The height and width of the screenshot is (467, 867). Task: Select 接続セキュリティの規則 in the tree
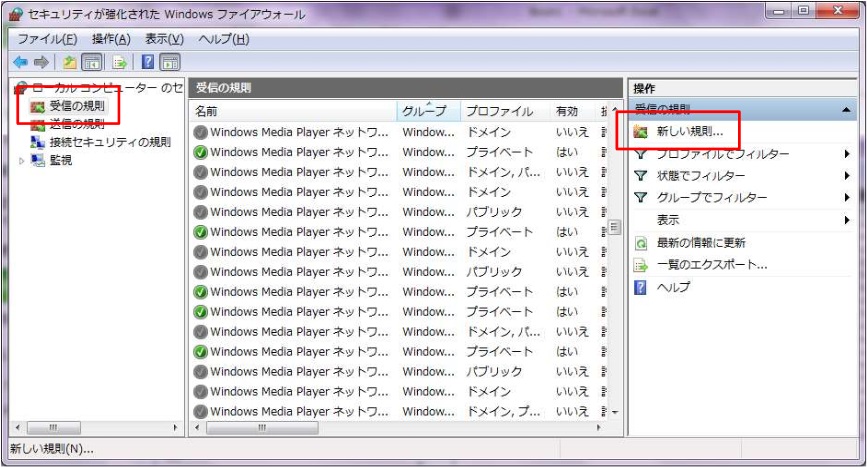pos(110,142)
